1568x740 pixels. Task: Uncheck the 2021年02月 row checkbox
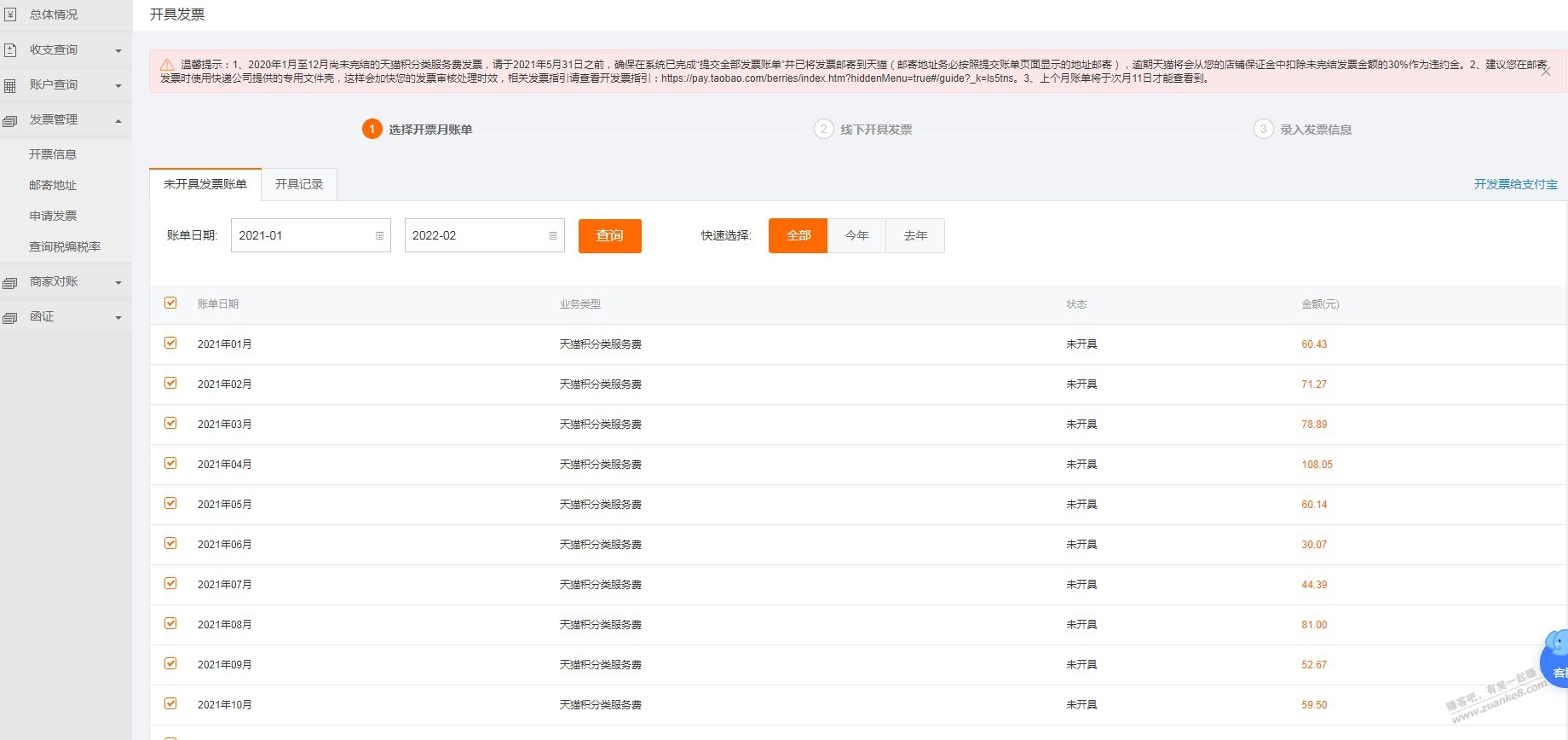pyautogui.click(x=170, y=383)
